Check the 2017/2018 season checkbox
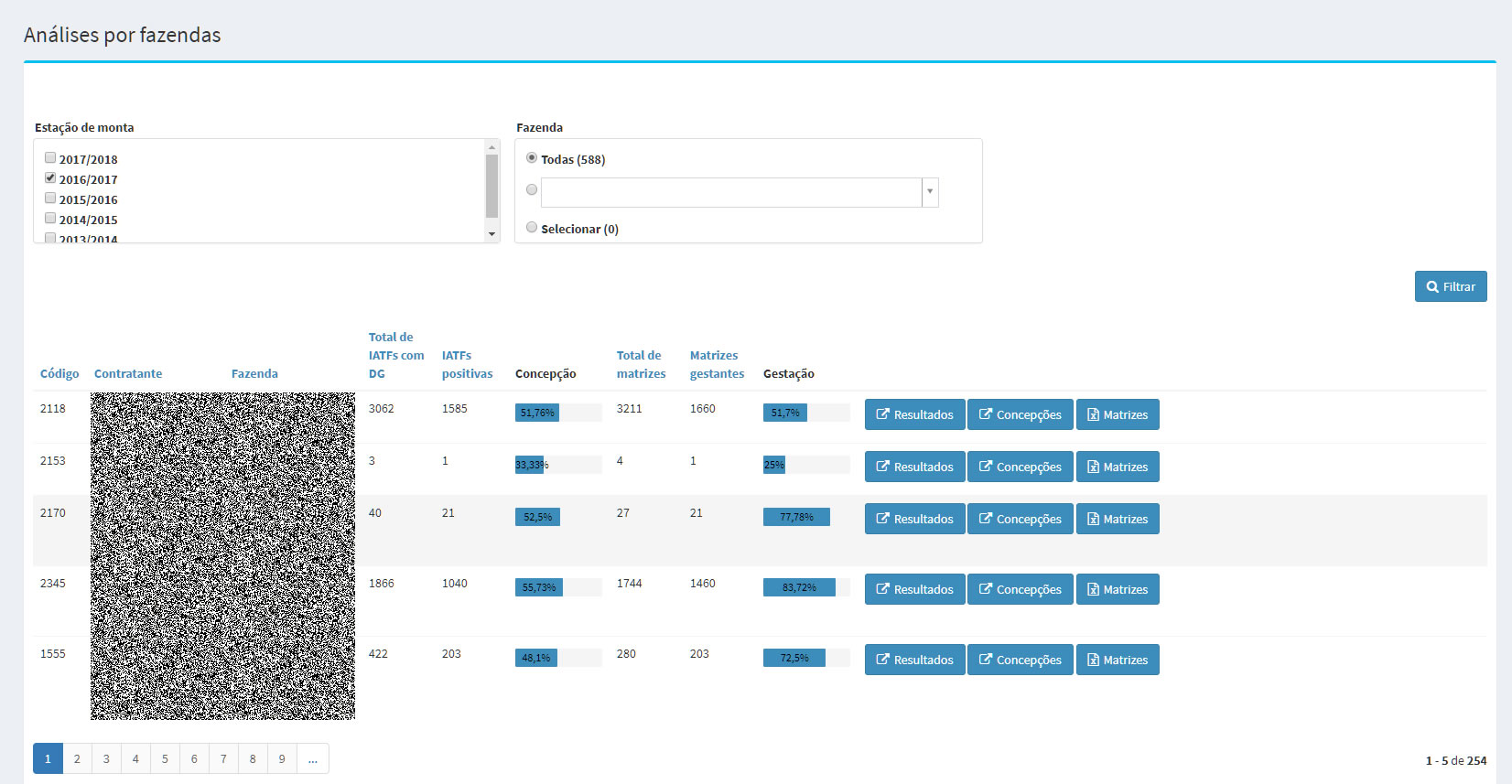The height and width of the screenshot is (784, 1512). pos(50,157)
